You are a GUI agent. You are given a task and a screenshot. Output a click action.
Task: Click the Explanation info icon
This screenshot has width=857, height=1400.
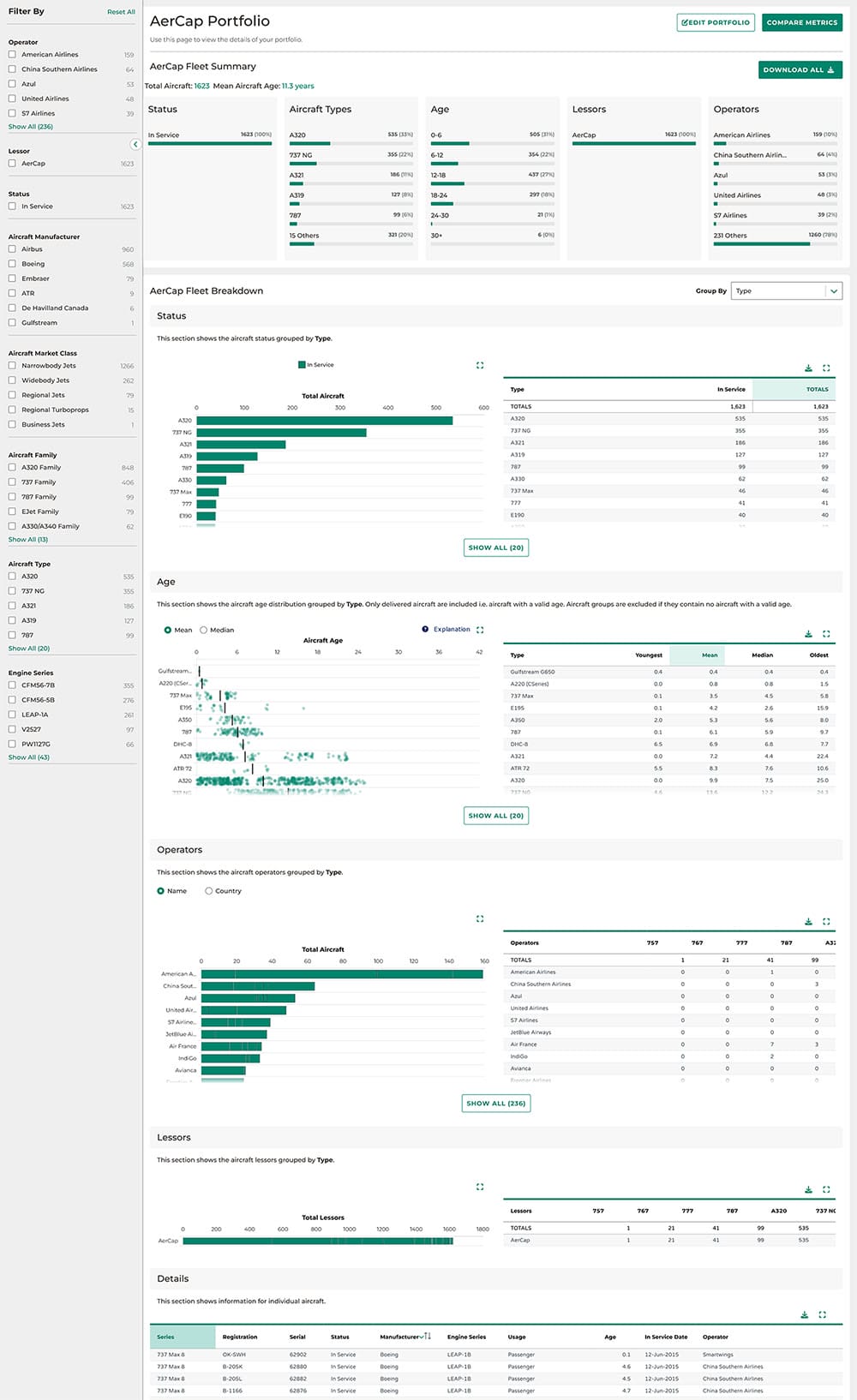pyautogui.click(x=425, y=629)
